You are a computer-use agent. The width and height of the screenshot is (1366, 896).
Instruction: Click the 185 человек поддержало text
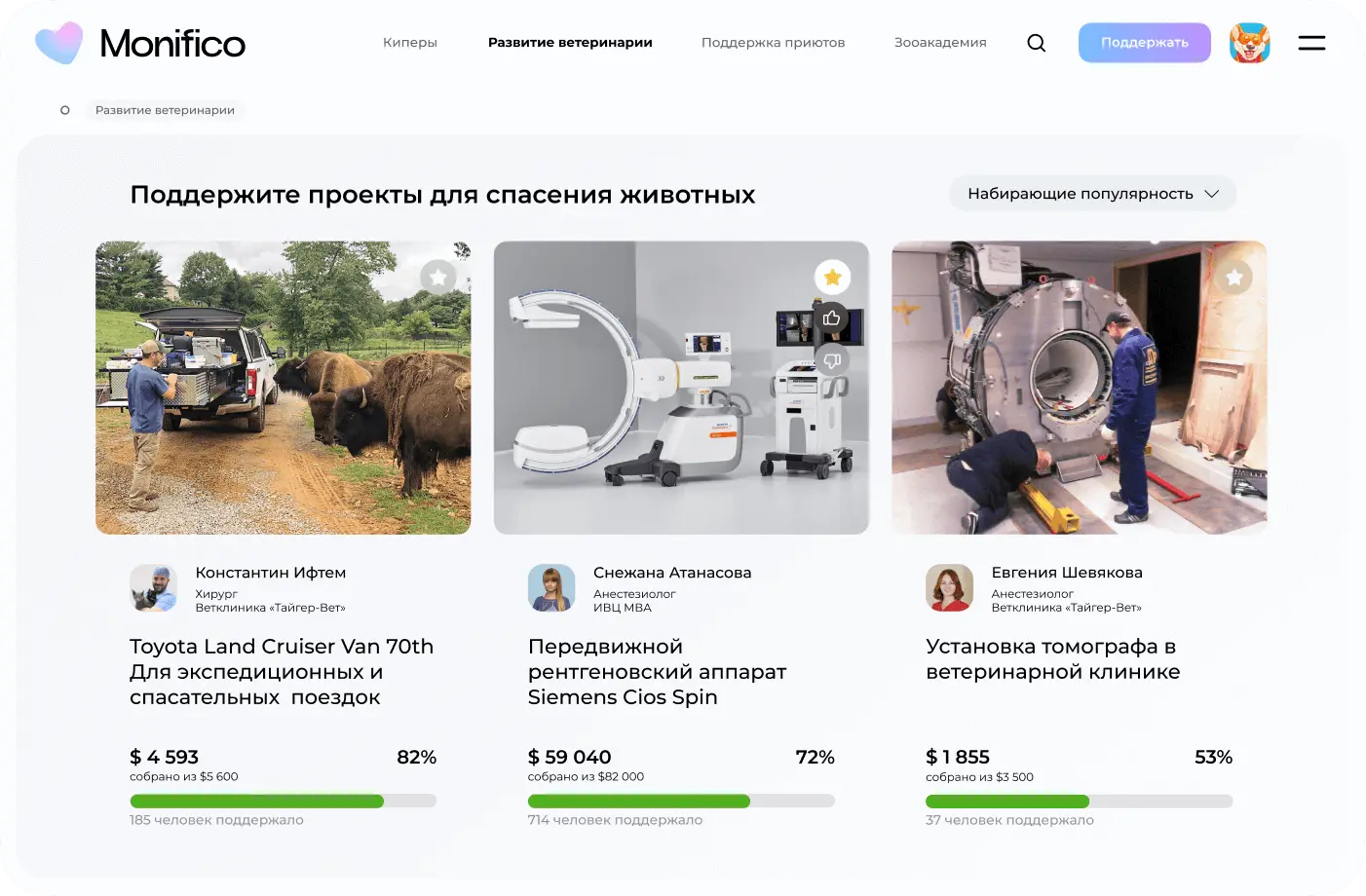tap(216, 820)
